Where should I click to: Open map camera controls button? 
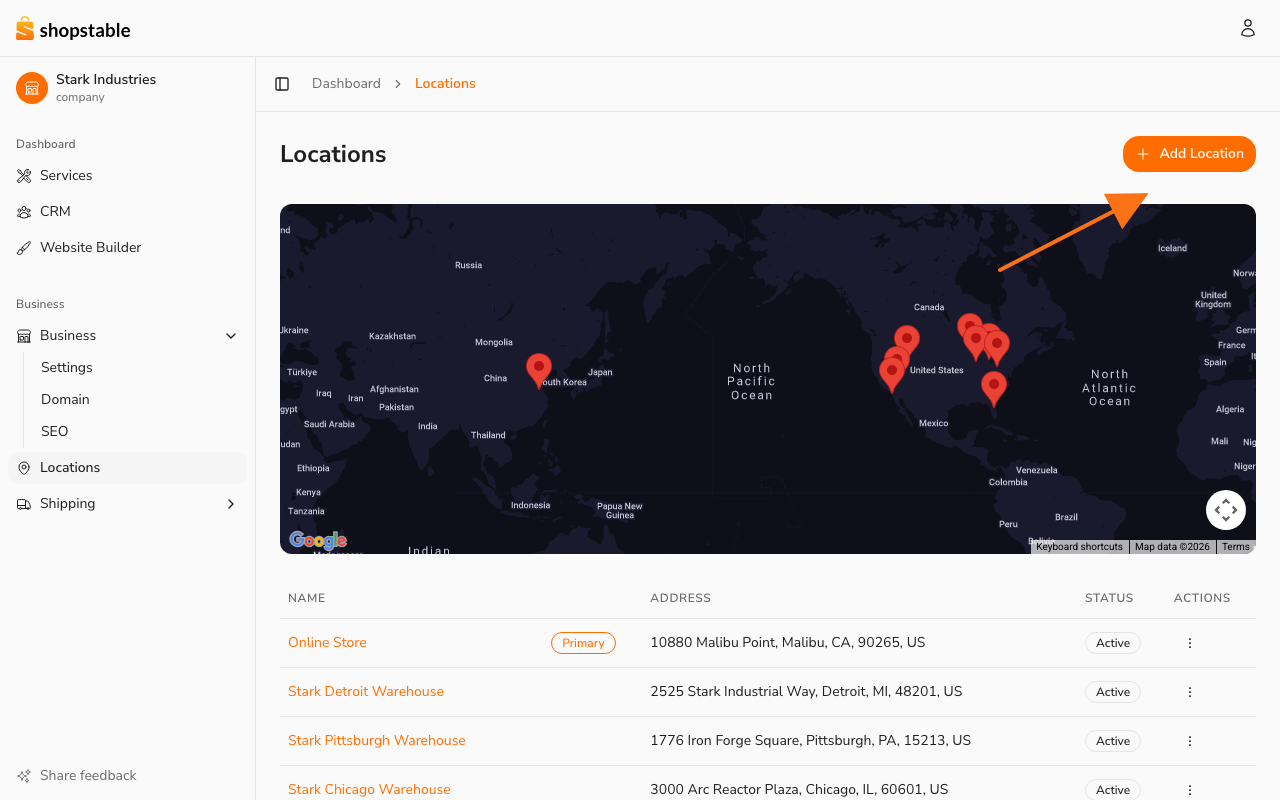(x=1226, y=510)
